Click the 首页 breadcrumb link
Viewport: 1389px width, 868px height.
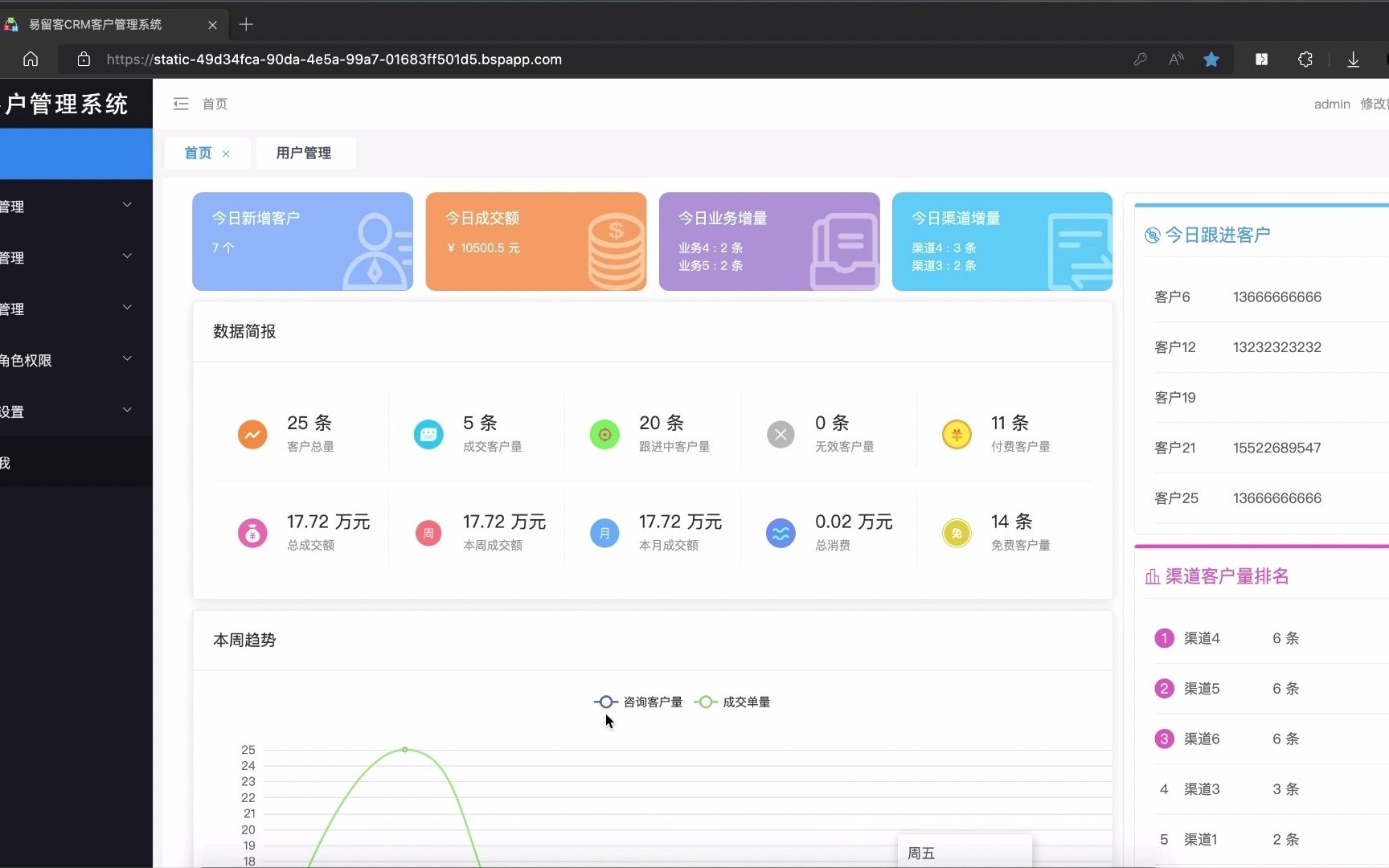click(215, 104)
